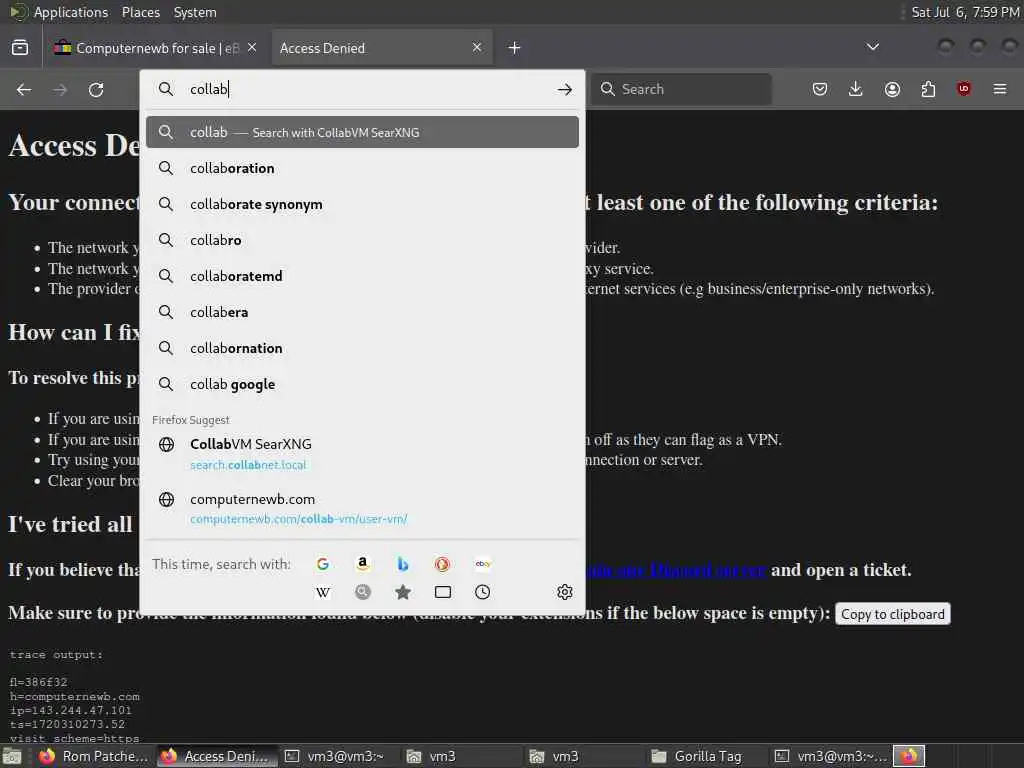Open search settings gear icon
The height and width of the screenshot is (768, 1024).
point(565,592)
